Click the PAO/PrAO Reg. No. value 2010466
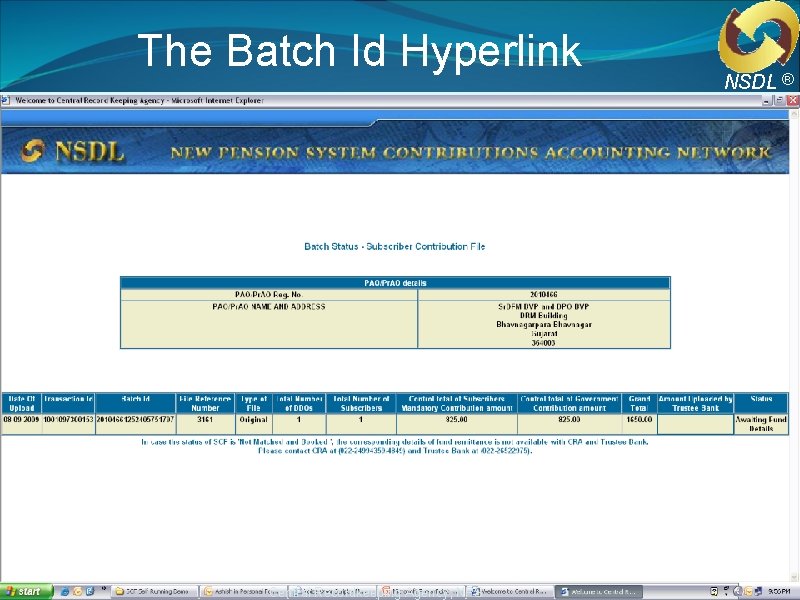 (x=543, y=295)
